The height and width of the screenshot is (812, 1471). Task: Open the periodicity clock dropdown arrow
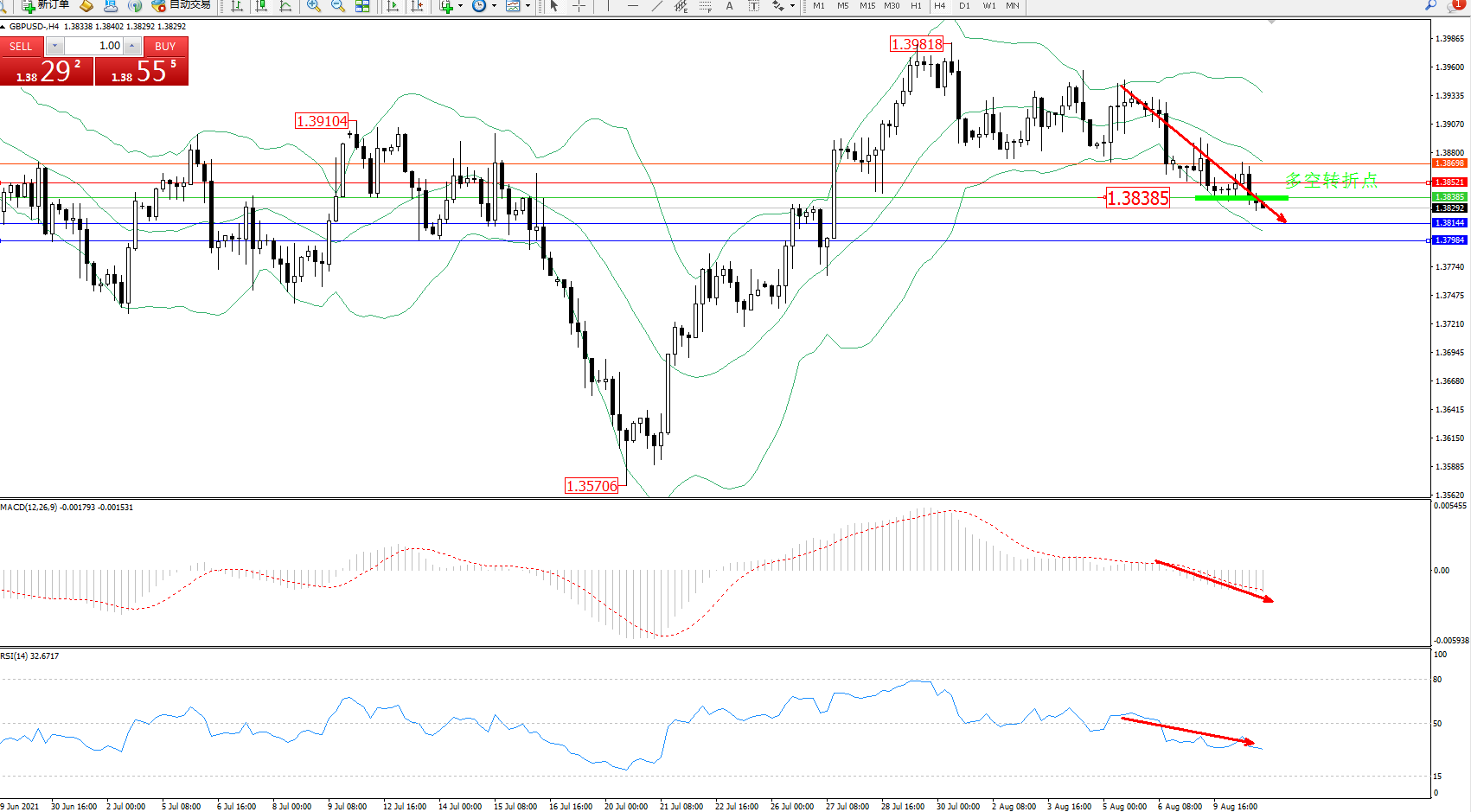pyautogui.click(x=494, y=6)
